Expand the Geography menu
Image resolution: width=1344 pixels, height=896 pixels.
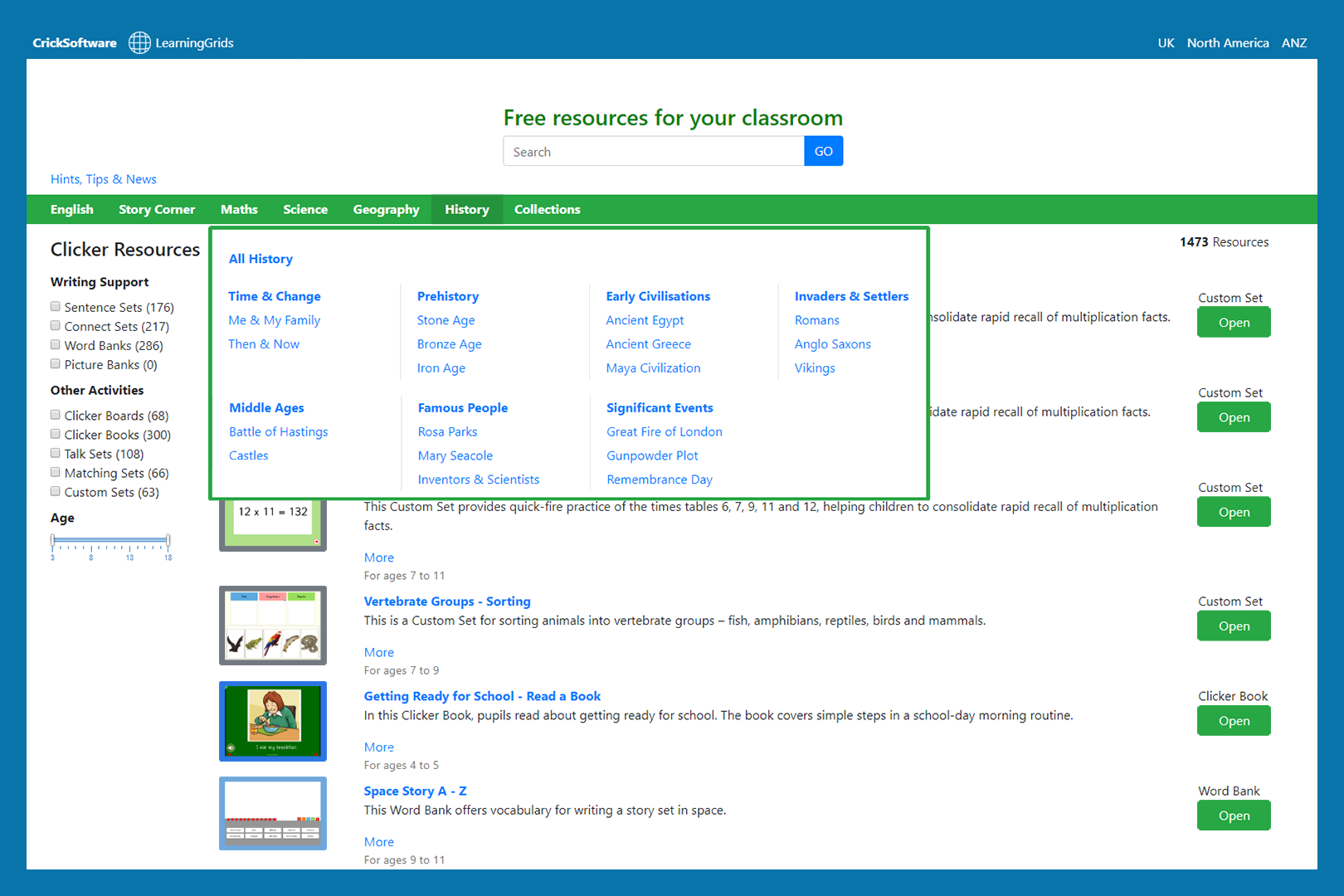386,210
